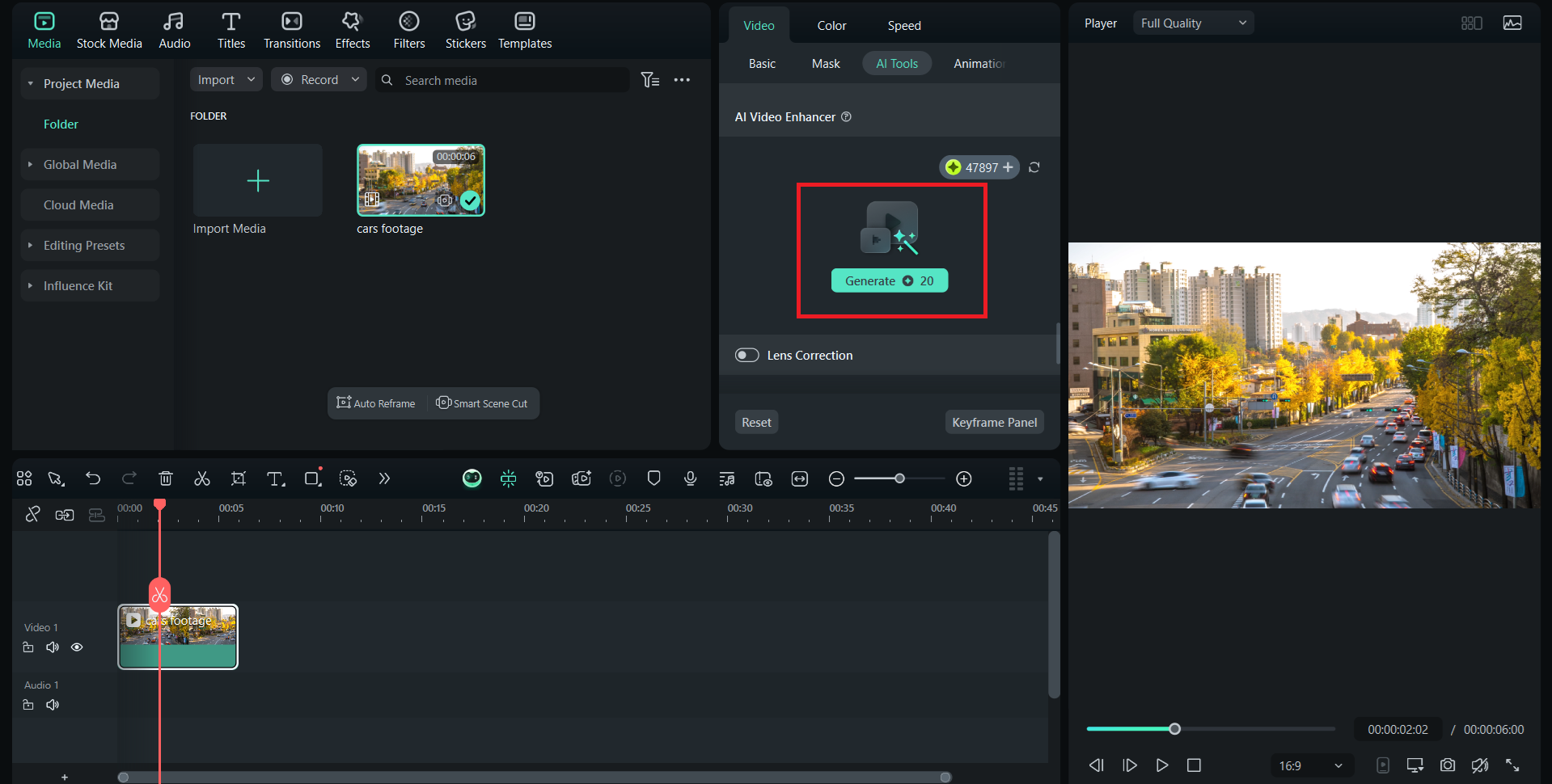Viewport: 1552px width, 784px height.
Task: Open the Keyframe Panel
Action: (x=995, y=422)
